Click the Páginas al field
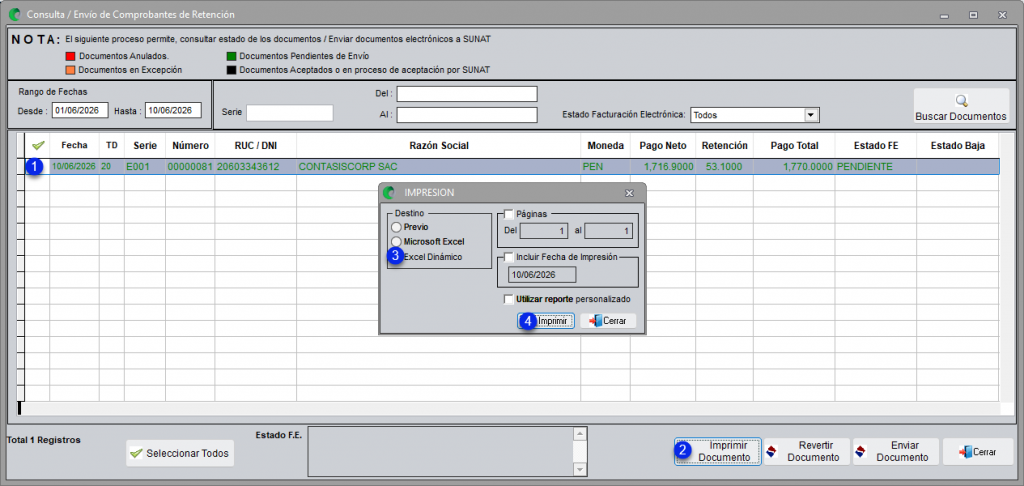This screenshot has height=486, width=1024. pyautogui.click(x=608, y=231)
